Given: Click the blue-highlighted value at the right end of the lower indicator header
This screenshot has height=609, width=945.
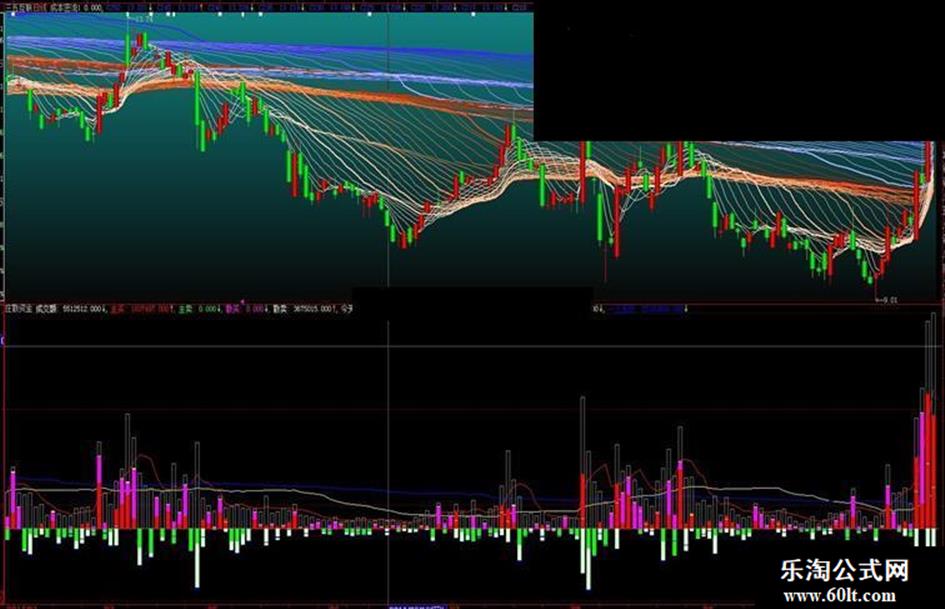Looking at the screenshot, I should click(648, 309).
